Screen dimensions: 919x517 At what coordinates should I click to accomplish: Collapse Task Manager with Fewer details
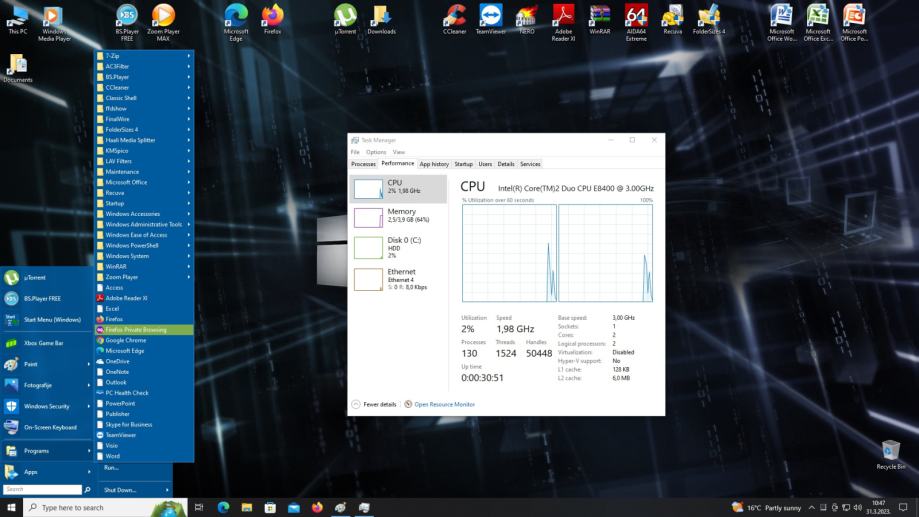(373, 404)
